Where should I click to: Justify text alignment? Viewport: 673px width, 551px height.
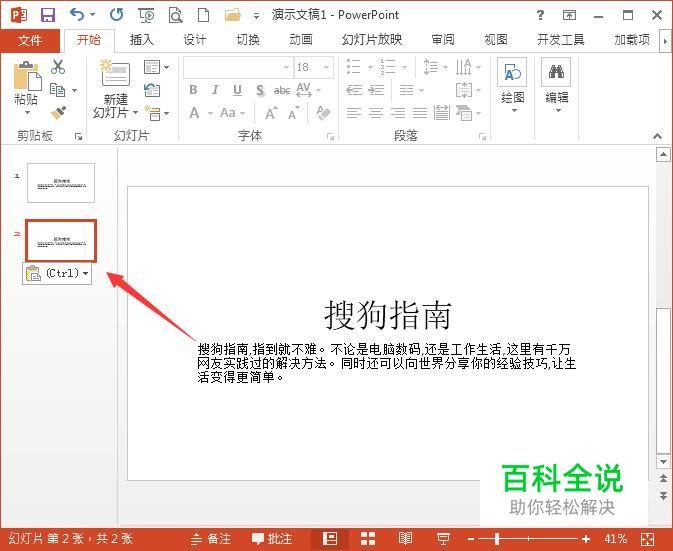[x=420, y=113]
